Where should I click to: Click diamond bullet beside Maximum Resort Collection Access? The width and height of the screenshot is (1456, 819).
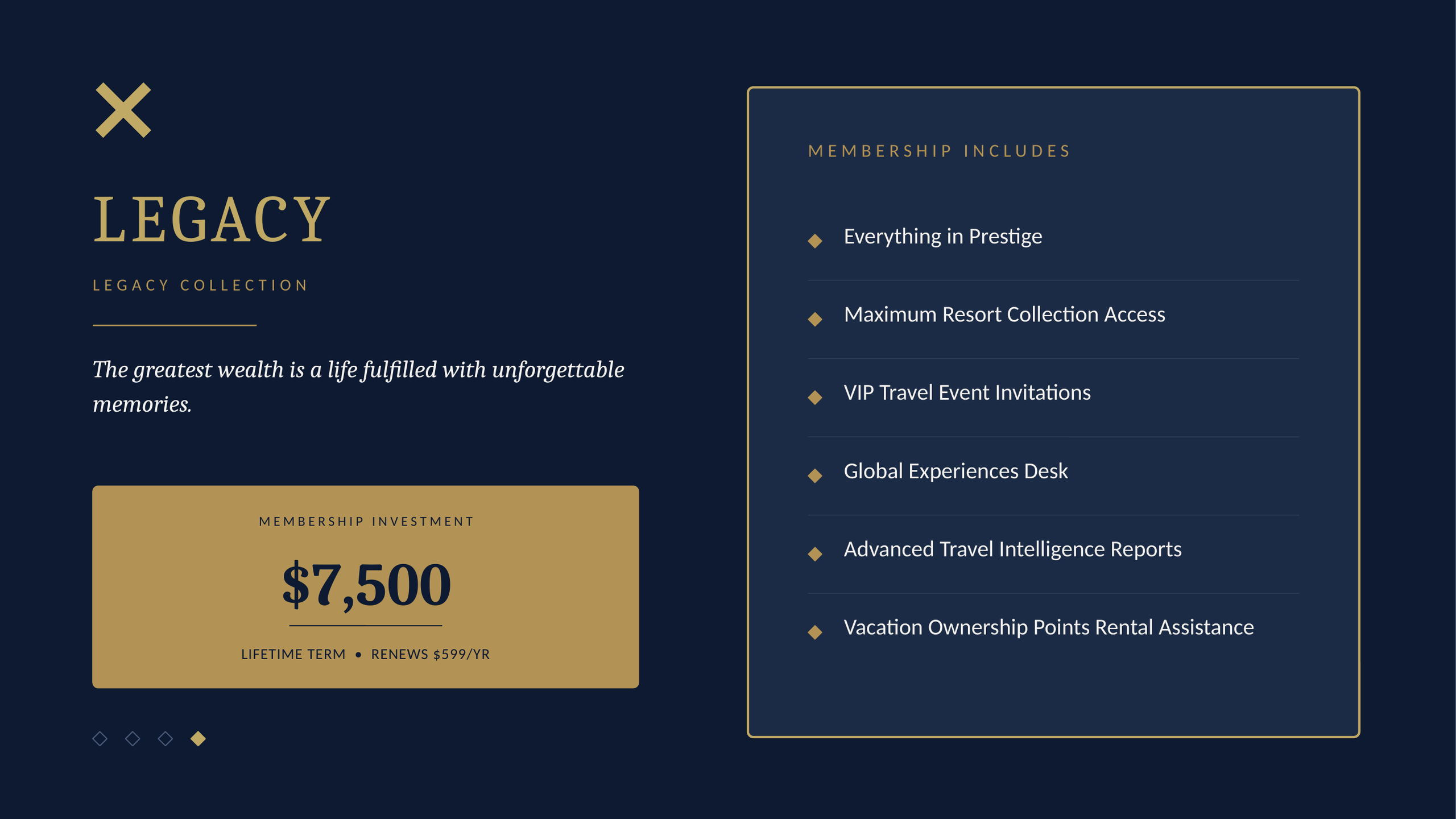tap(815, 318)
